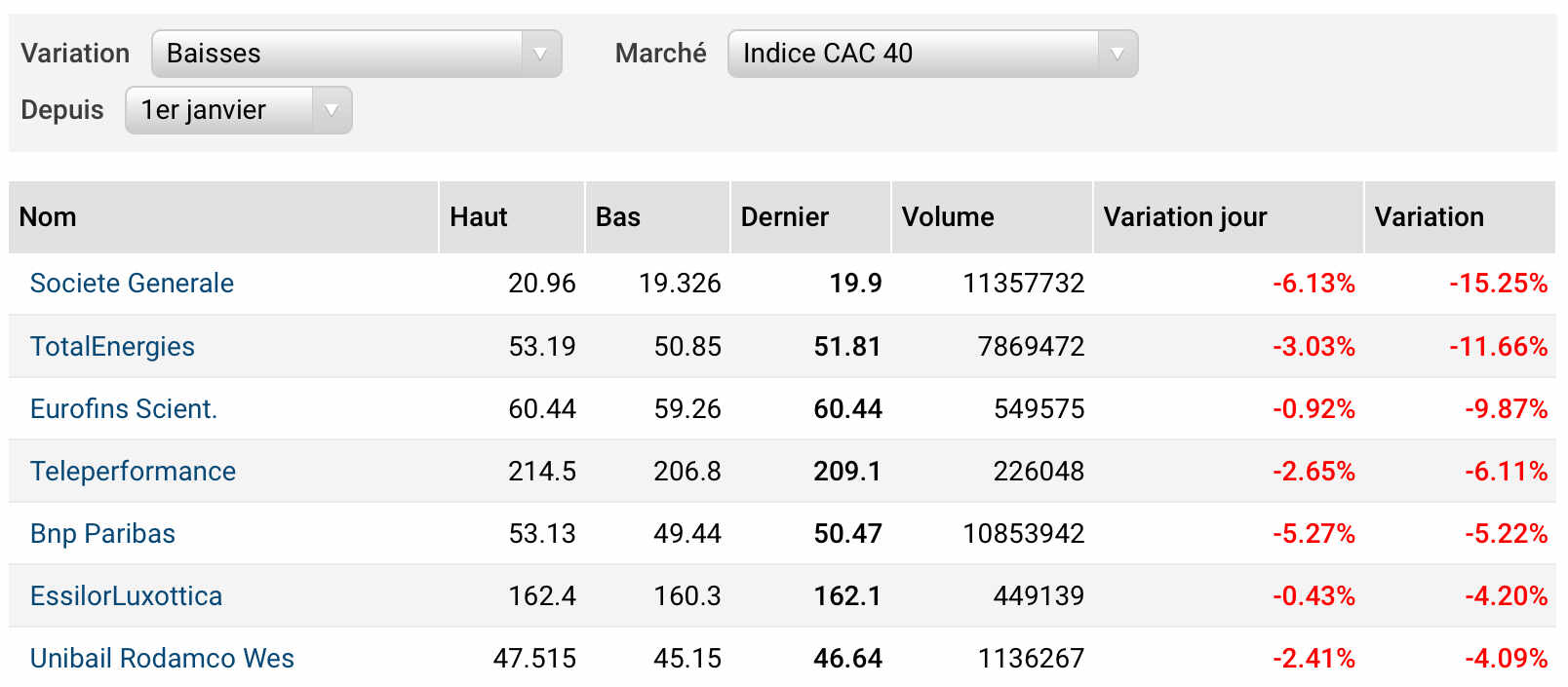Open the EssilorLuxottica stock link
1568x687 pixels.
(x=126, y=596)
